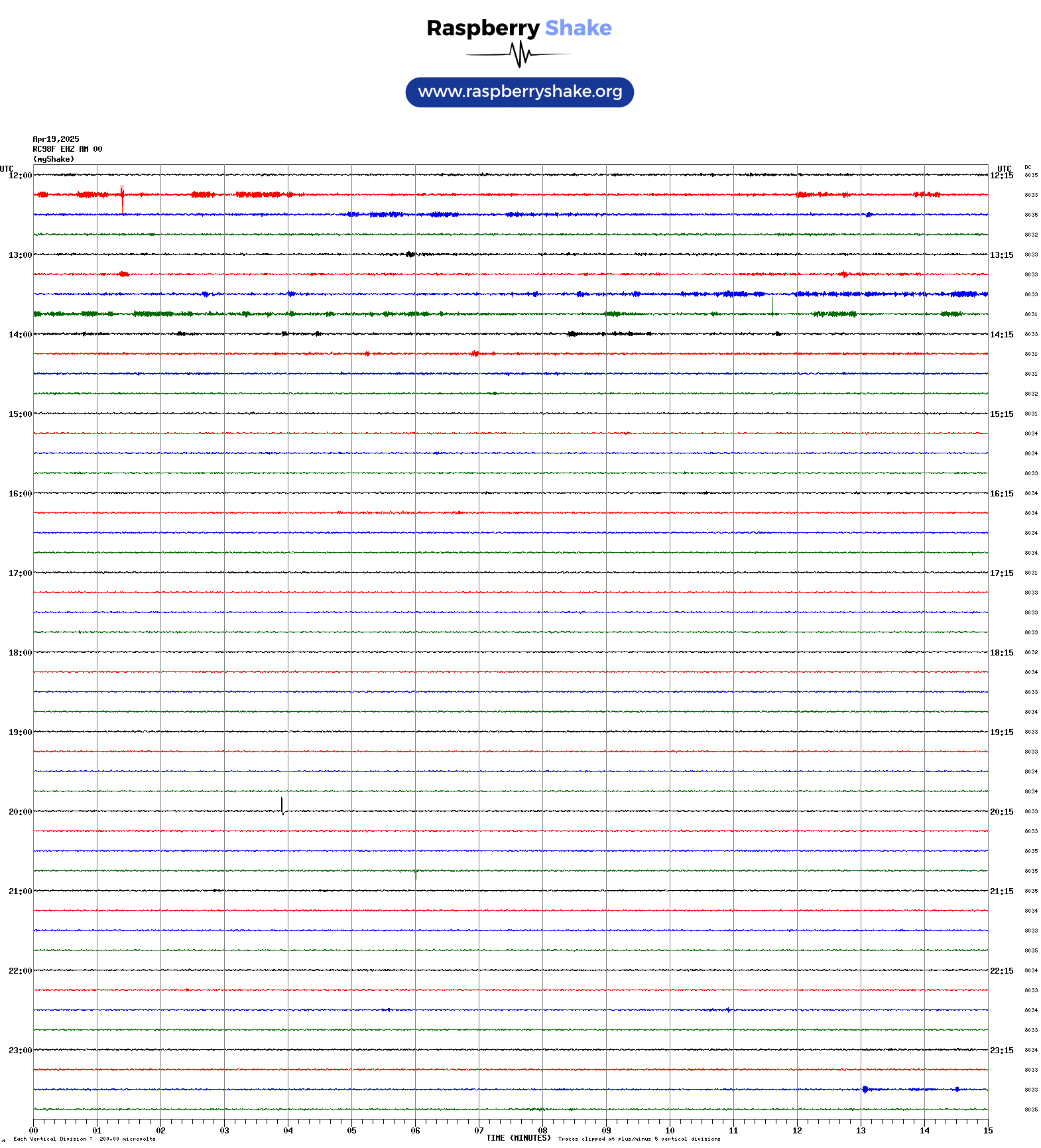This screenshot has height=1148, width=1041.
Task: Click the 14:15 end-time label
Action: (1002, 335)
